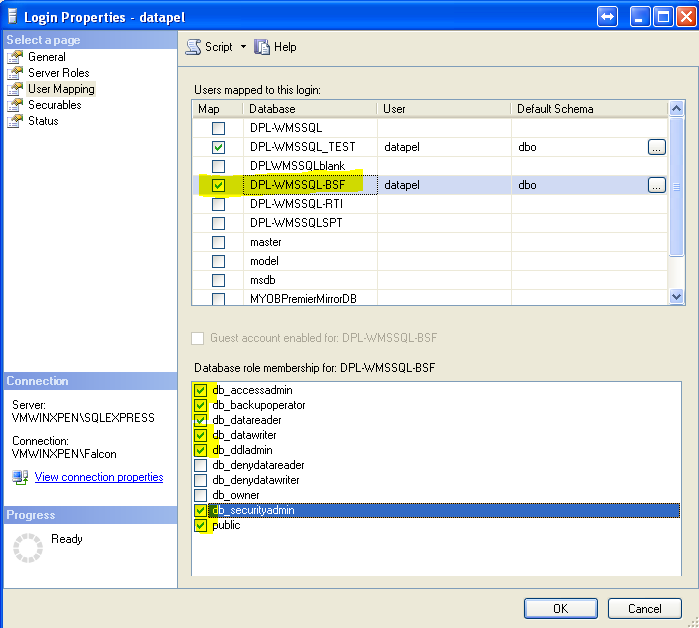The width and height of the screenshot is (699, 628).
Task: Select the DPL-WMSSQL-RTI database name
Action: click(296, 204)
